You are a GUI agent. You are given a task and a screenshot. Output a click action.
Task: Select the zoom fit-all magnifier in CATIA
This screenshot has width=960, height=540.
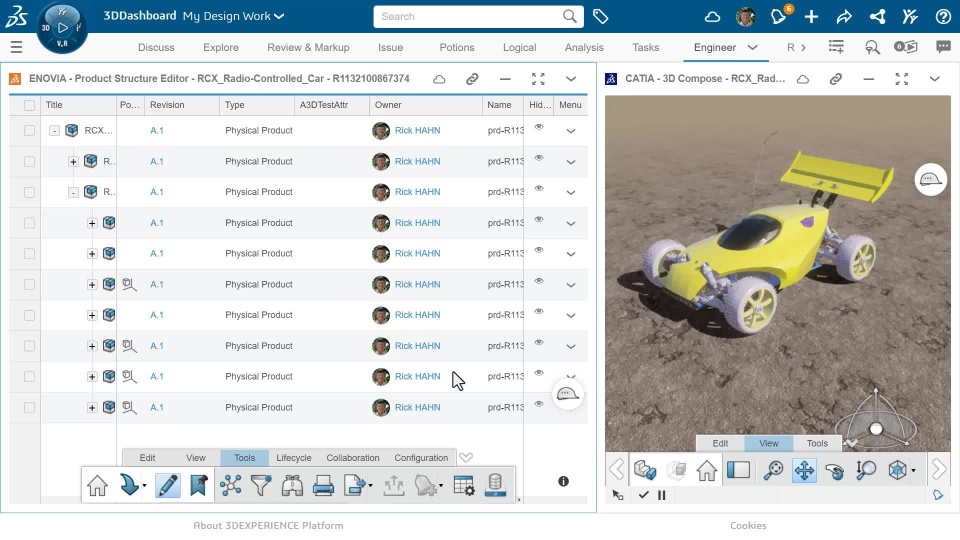pos(773,470)
